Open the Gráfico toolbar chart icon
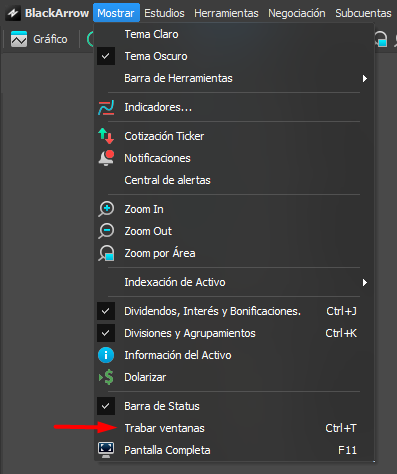Screen dimensions: 397x474 19,39
